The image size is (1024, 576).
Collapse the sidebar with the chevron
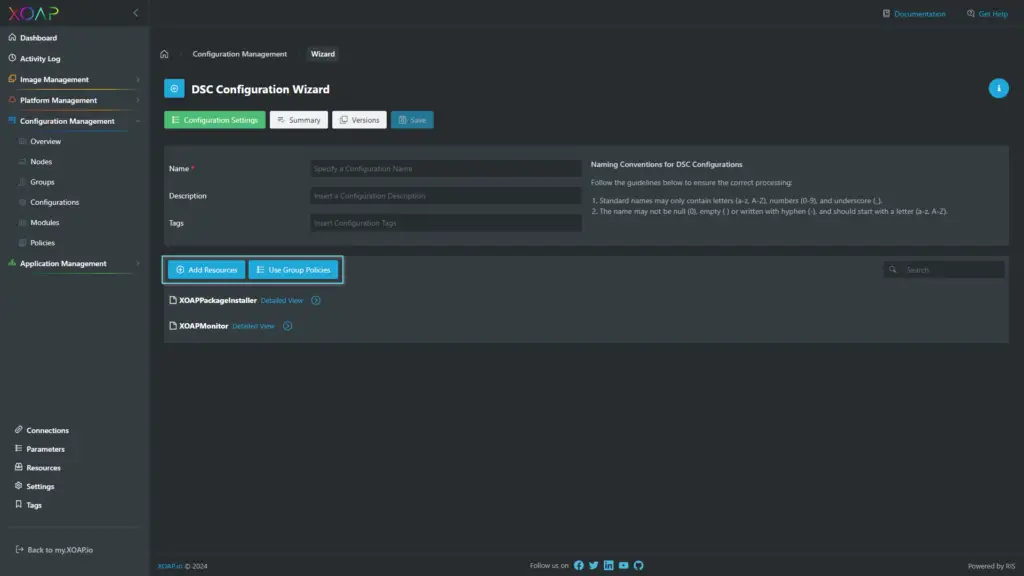point(136,12)
